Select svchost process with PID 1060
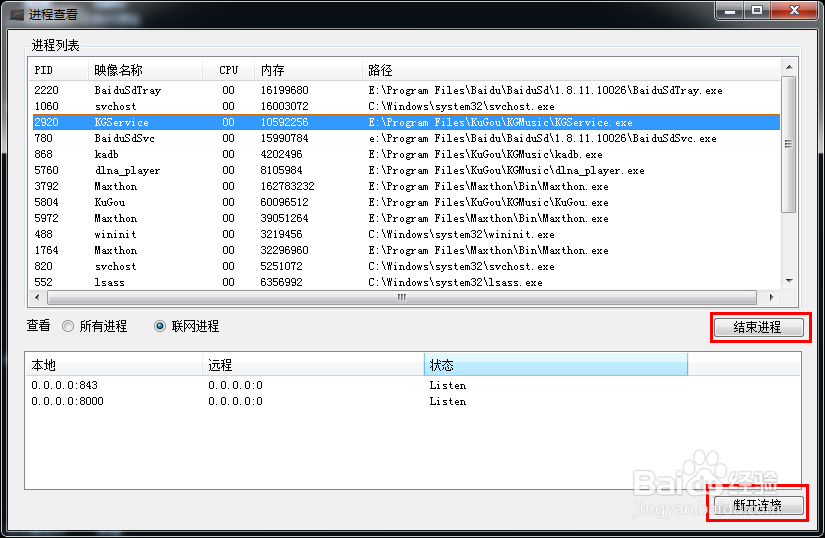The height and width of the screenshot is (538, 825). [406, 106]
